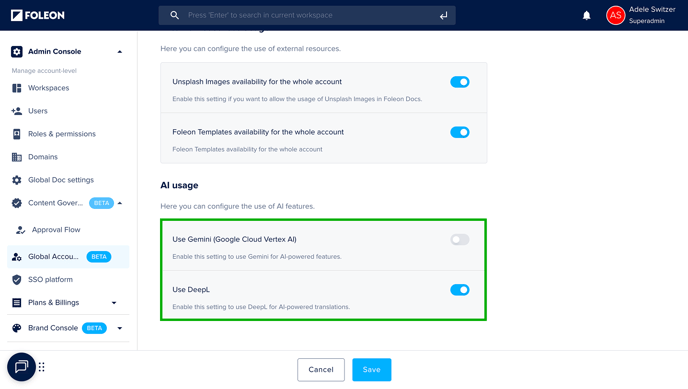The width and height of the screenshot is (688, 389).
Task: Click 'Use Gemini (Google Cloud Vertex AI)' label
Action: [234, 239]
